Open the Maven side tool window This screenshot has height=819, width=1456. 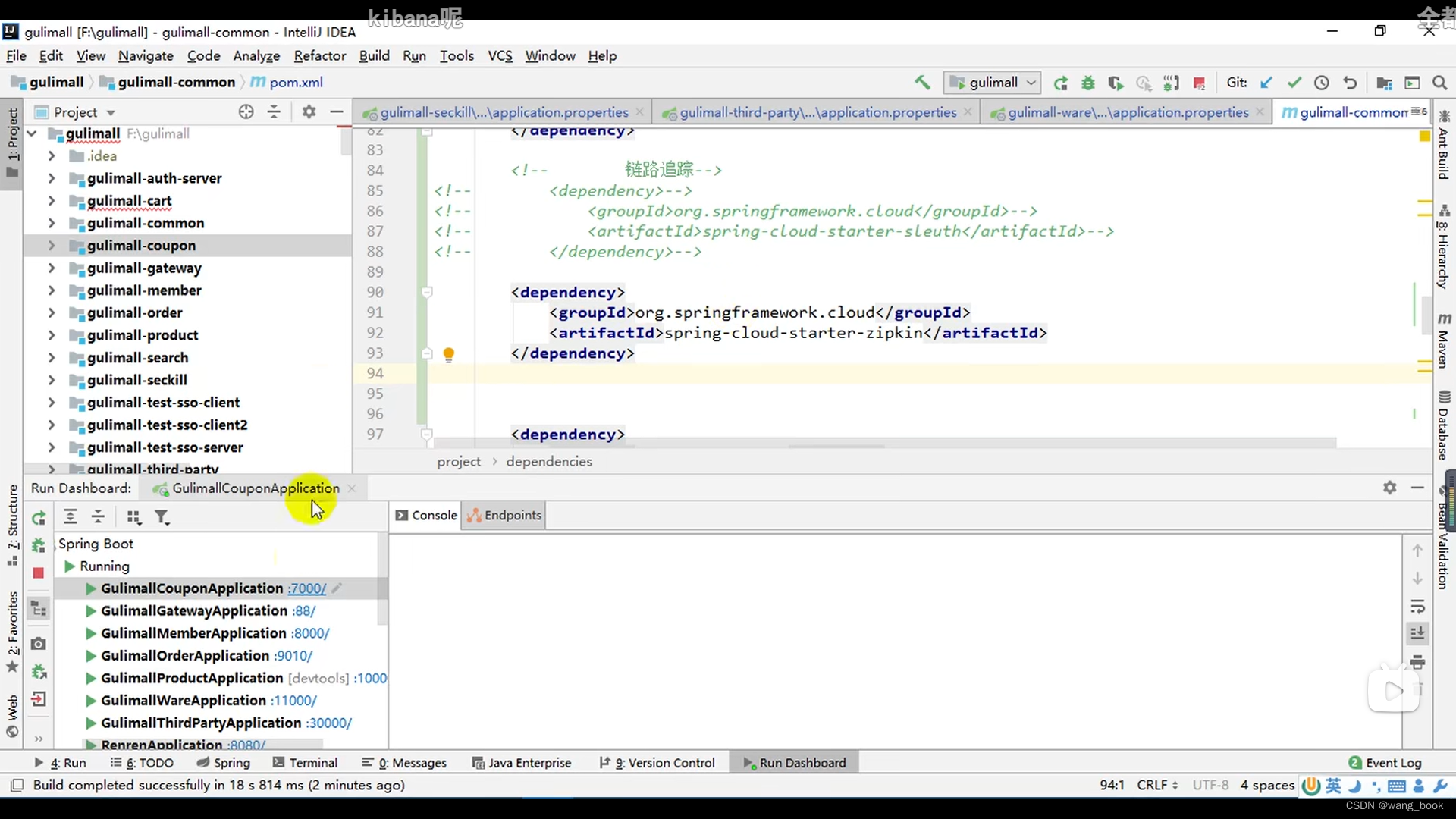(x=1443, y=340)
